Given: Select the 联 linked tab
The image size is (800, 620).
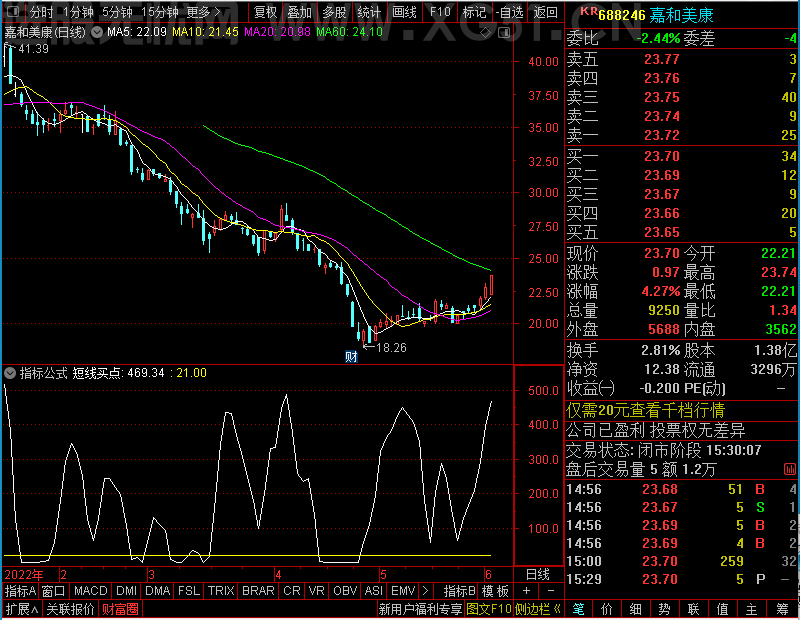Looking at the screenshot, I should click(693, 609).
